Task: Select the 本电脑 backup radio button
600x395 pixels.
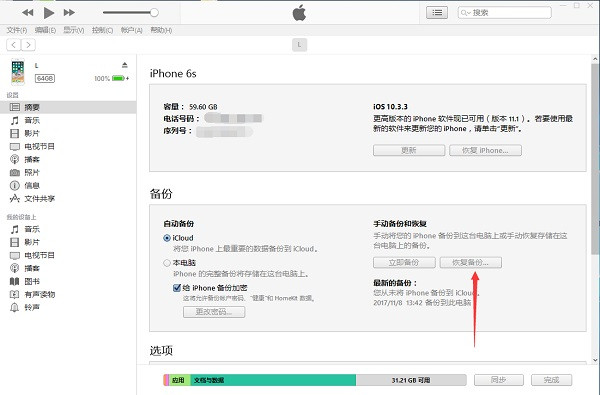Action: click(167, 263)
